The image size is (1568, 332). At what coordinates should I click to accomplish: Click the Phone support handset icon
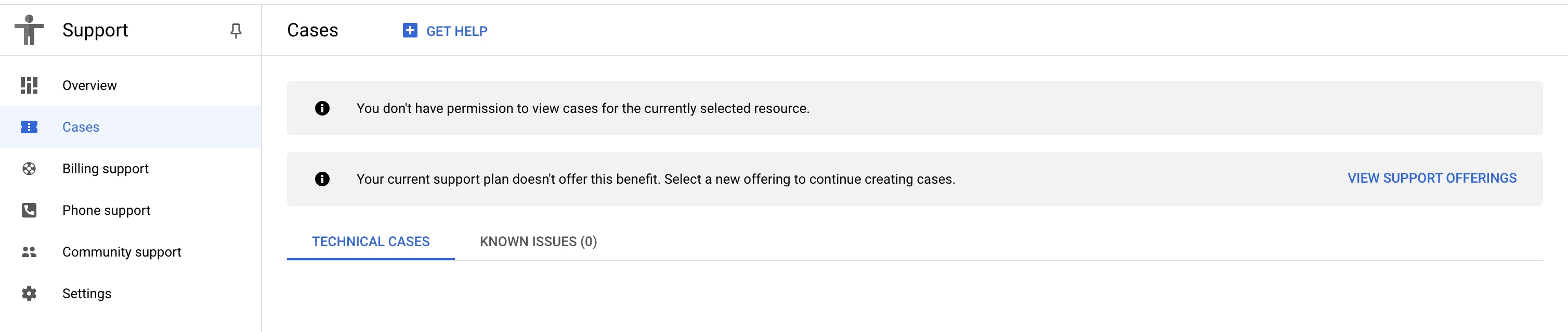click(29, 210)
